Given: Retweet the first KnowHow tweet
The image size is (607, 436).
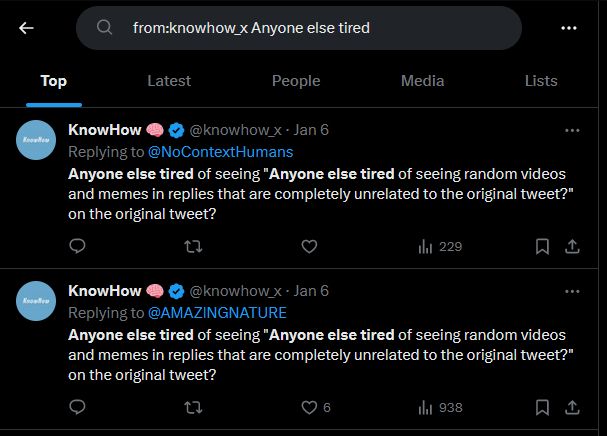Looking at the screenshot, I should click(x=194, y=246).
